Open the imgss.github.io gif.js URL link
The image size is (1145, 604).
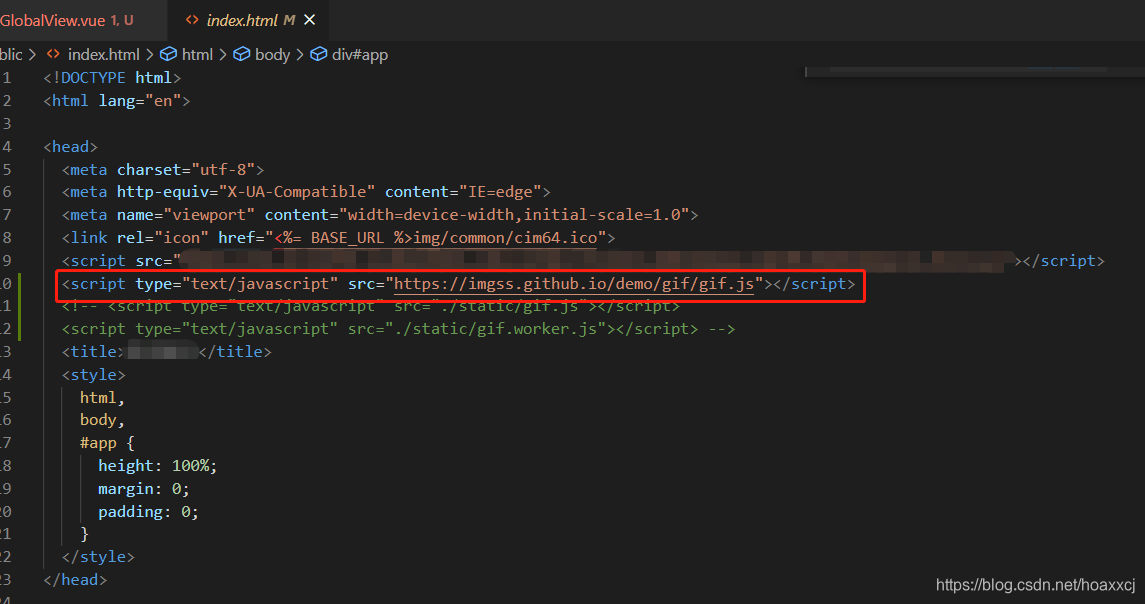(x=574, y=283)
